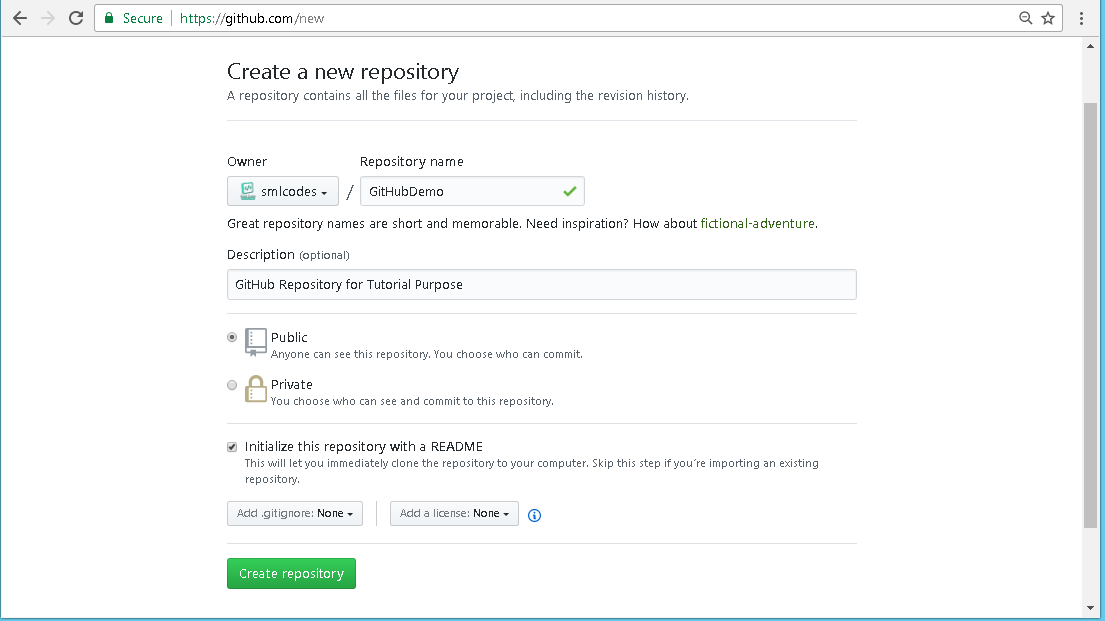The width and height of the screenshot is (1105, 621).
Task: Open Chrome's three-dot menu
Action: coord(1082,18)
